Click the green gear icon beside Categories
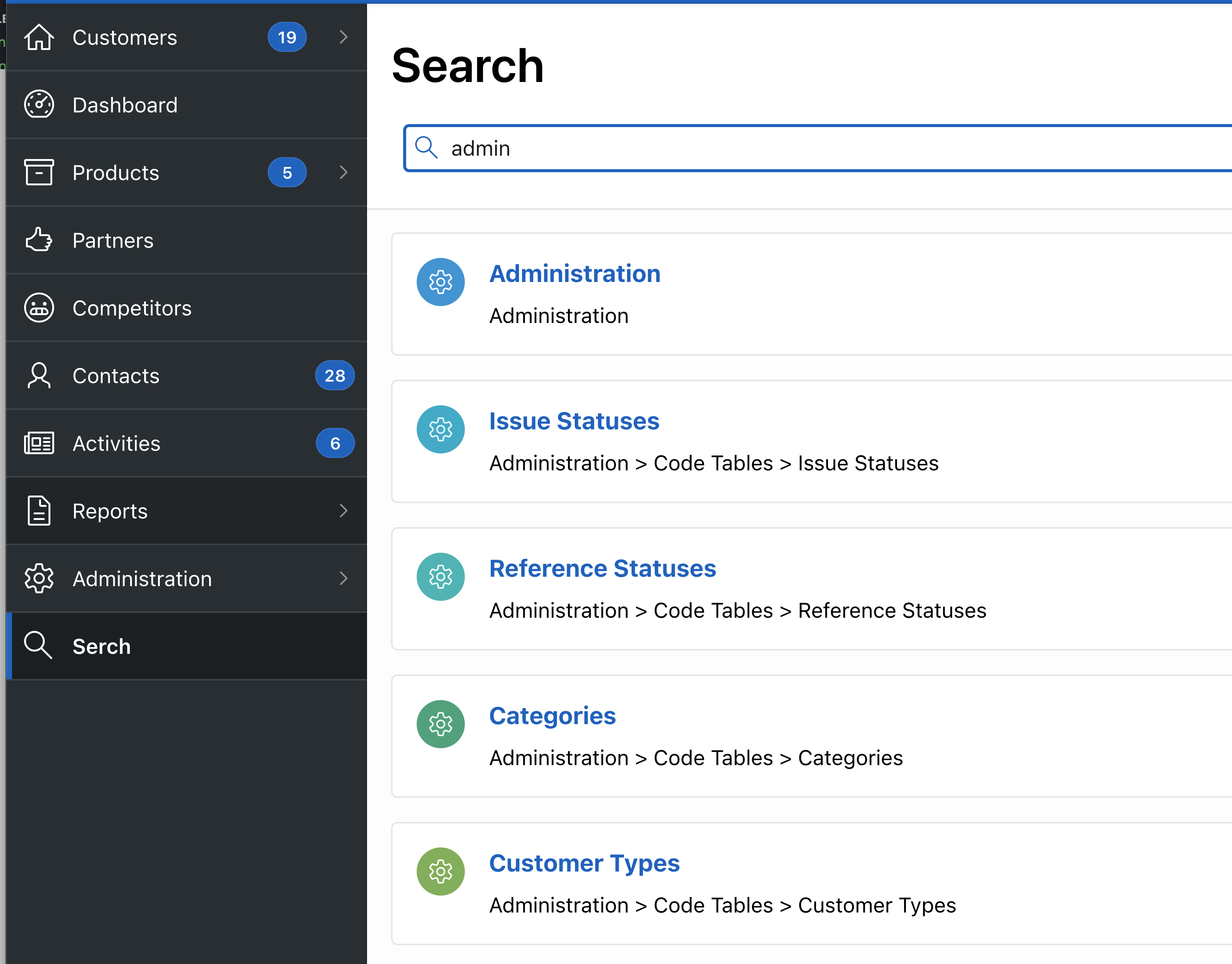The image size is (1232, 964). coord(440,724)
